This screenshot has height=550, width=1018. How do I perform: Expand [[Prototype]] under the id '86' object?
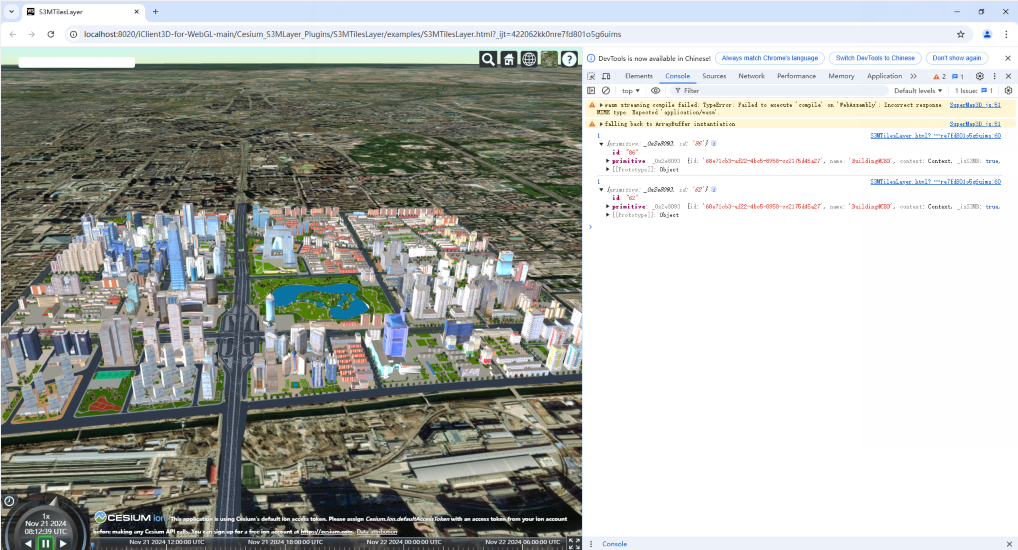tap(608, 169)
